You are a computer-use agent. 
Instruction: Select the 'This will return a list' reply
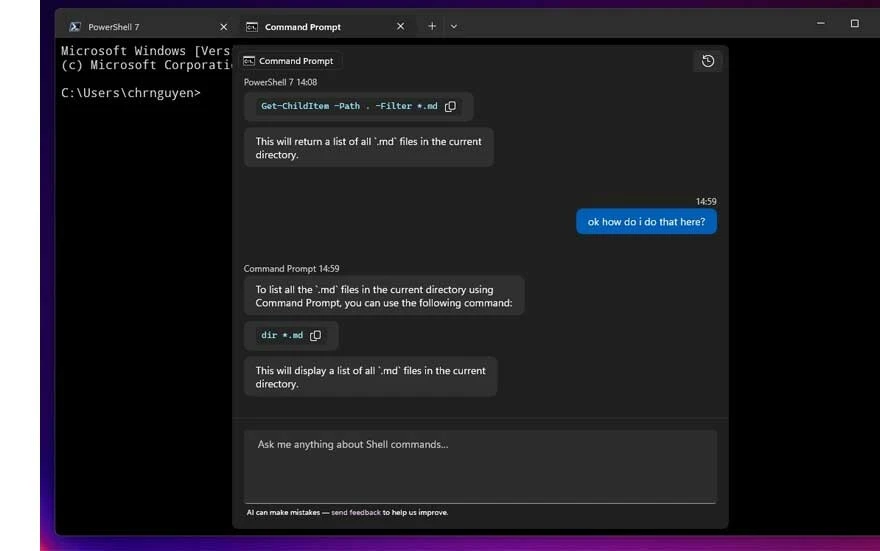tap(369, 148)
